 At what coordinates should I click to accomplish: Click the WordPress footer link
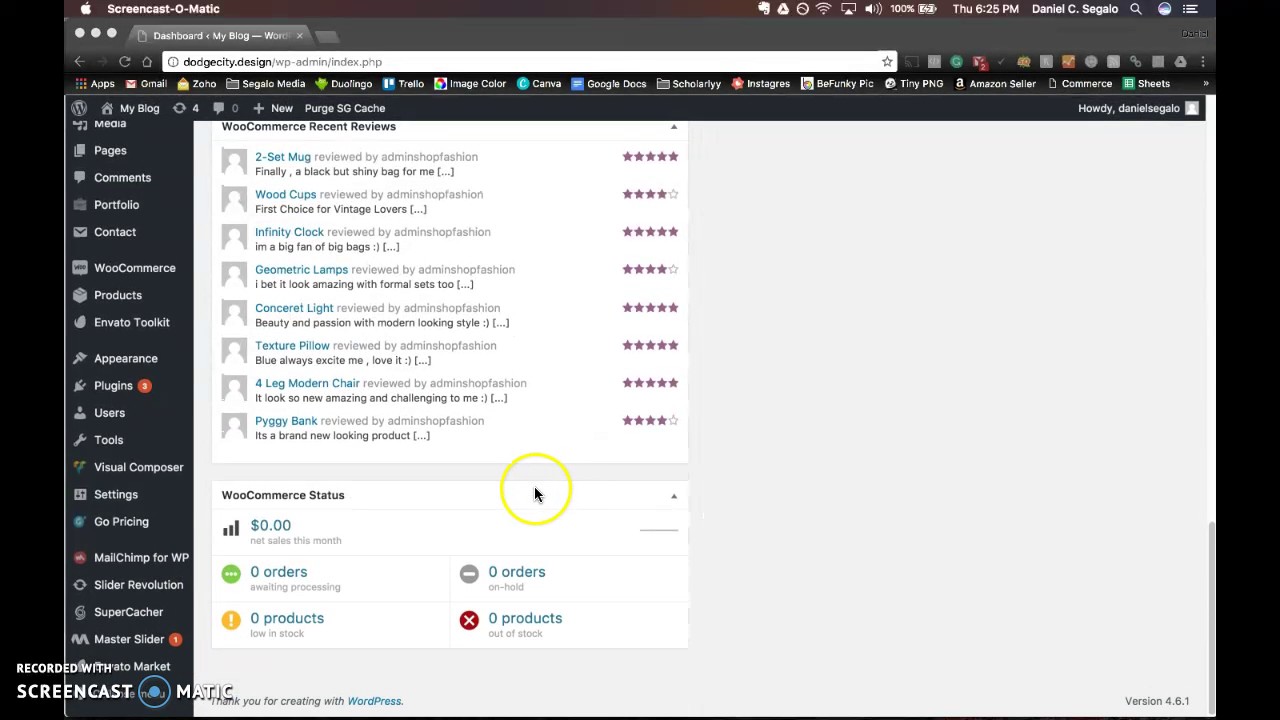pos(374,701)
